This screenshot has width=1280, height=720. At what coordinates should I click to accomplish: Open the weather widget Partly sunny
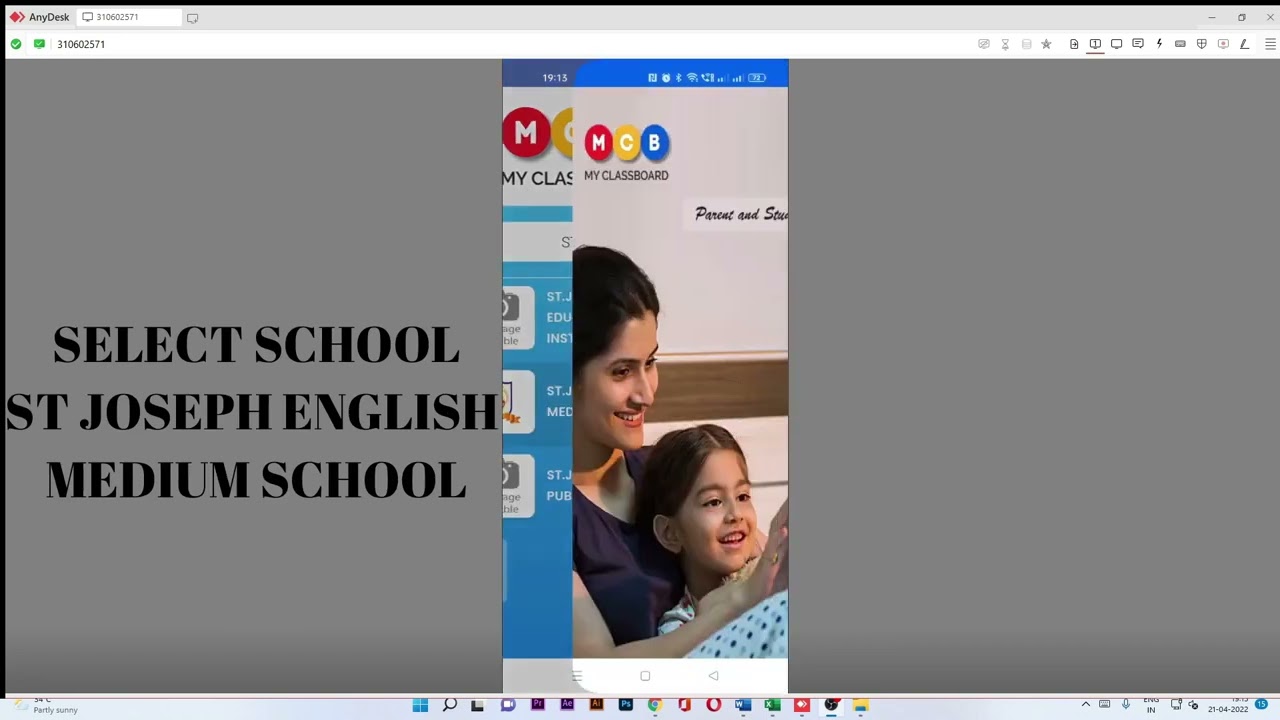(45, 705)
